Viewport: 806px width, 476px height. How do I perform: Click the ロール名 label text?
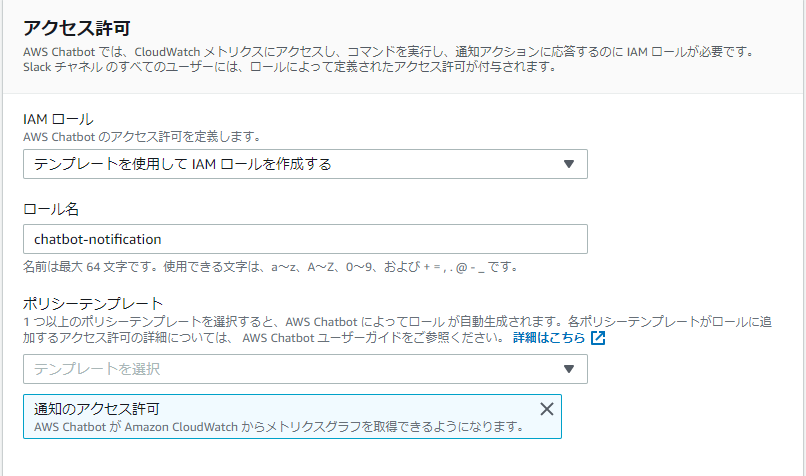tap(51, 209)
